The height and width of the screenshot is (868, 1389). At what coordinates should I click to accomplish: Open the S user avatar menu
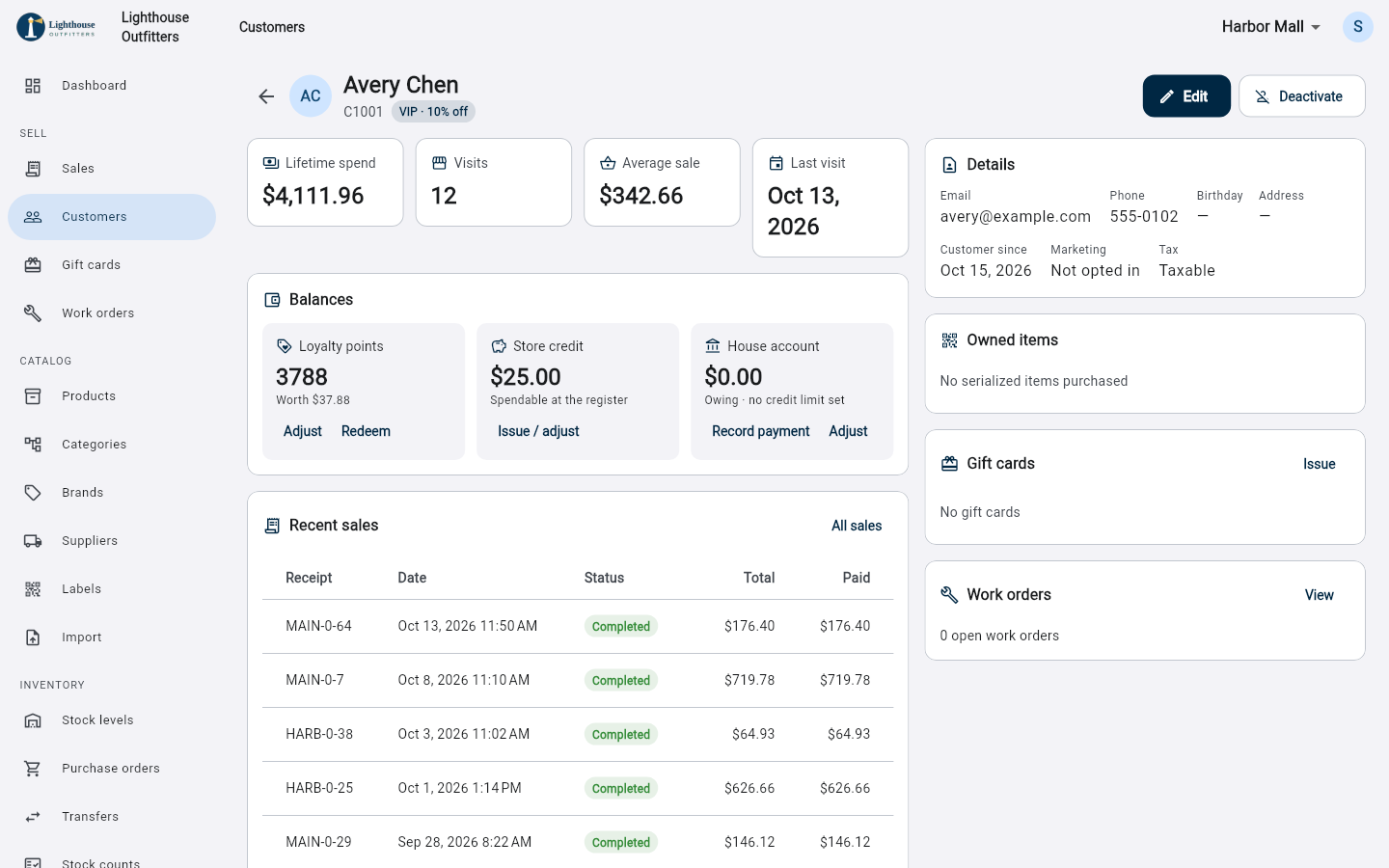click(1358, 27)
